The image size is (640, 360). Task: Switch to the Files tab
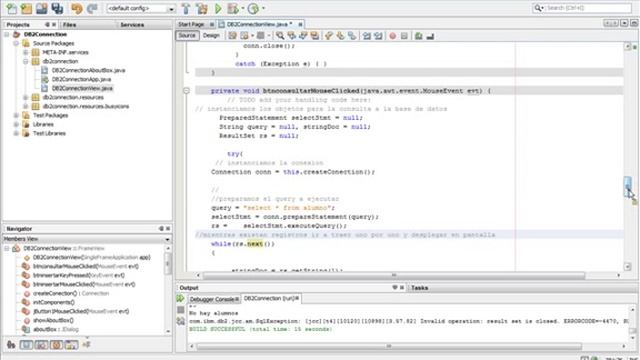tap(69, 25)
